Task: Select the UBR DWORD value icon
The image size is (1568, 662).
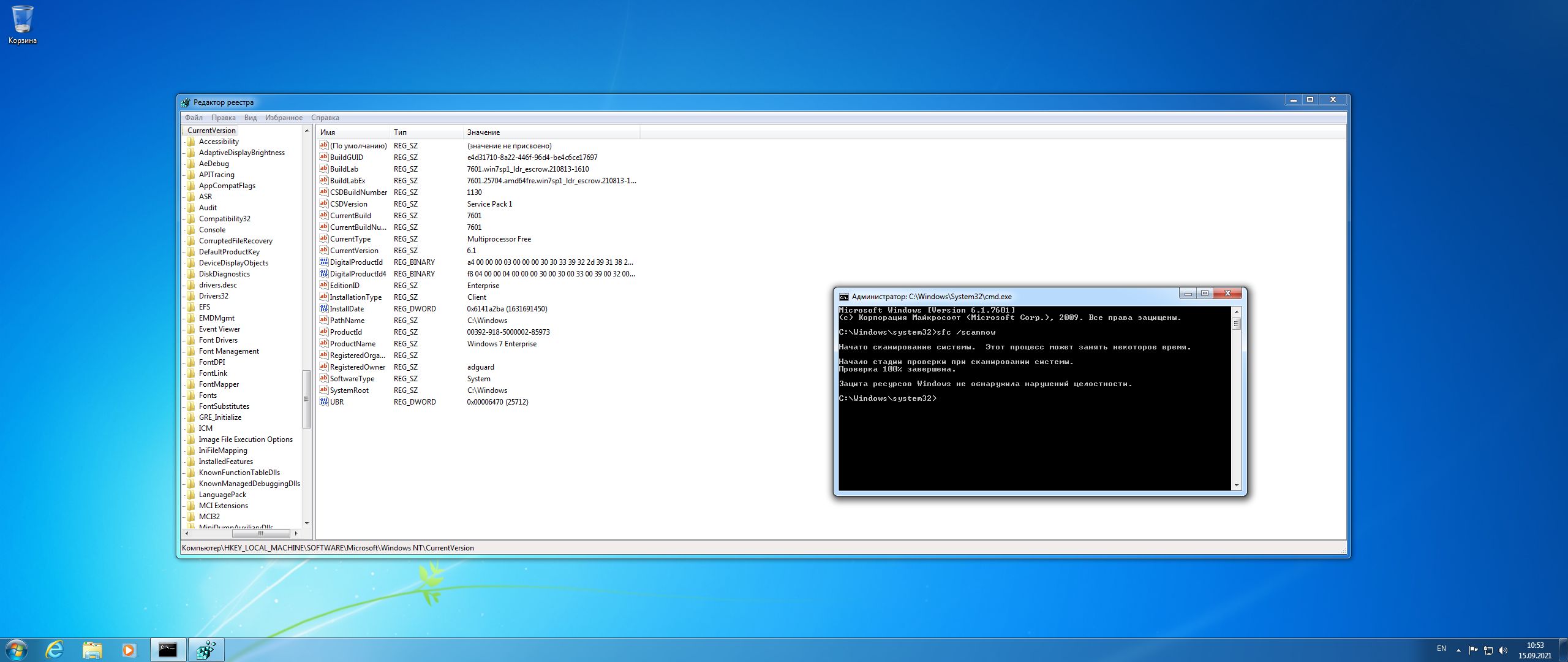Action: [324, 402]
